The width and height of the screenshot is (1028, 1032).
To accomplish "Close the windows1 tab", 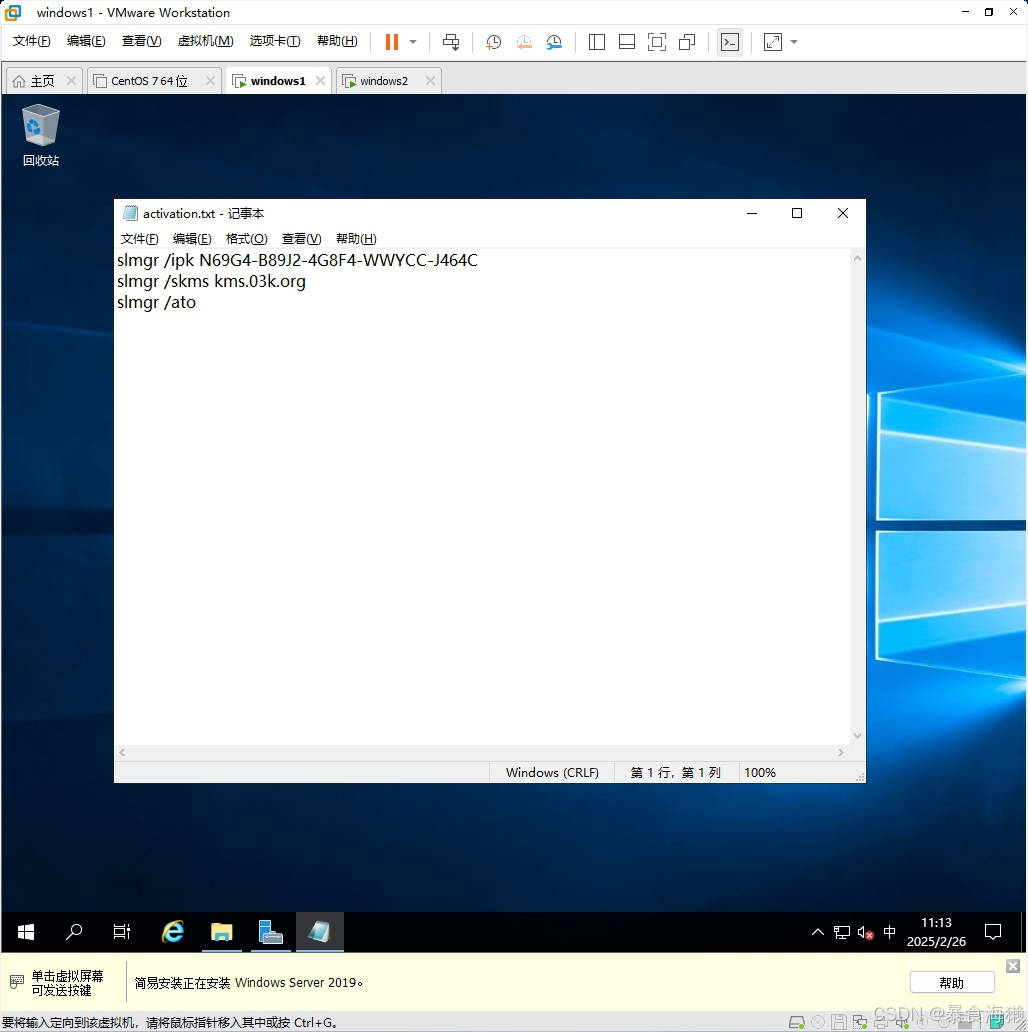I will (x=321, y=80).
